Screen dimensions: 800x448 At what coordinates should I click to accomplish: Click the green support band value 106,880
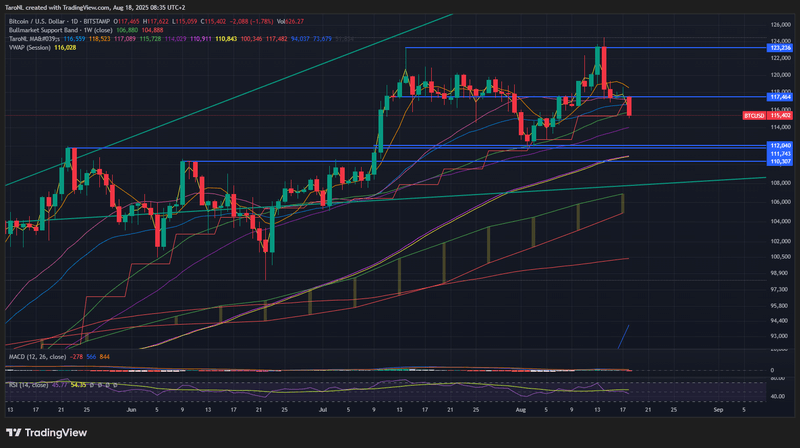pyautogui.click(x=128, y=30)
